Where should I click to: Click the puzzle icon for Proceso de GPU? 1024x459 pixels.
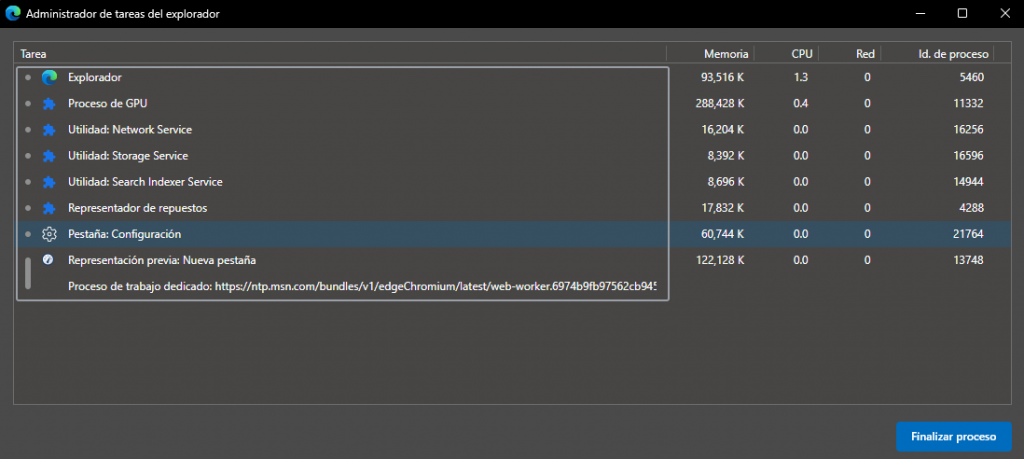(49, 104)
